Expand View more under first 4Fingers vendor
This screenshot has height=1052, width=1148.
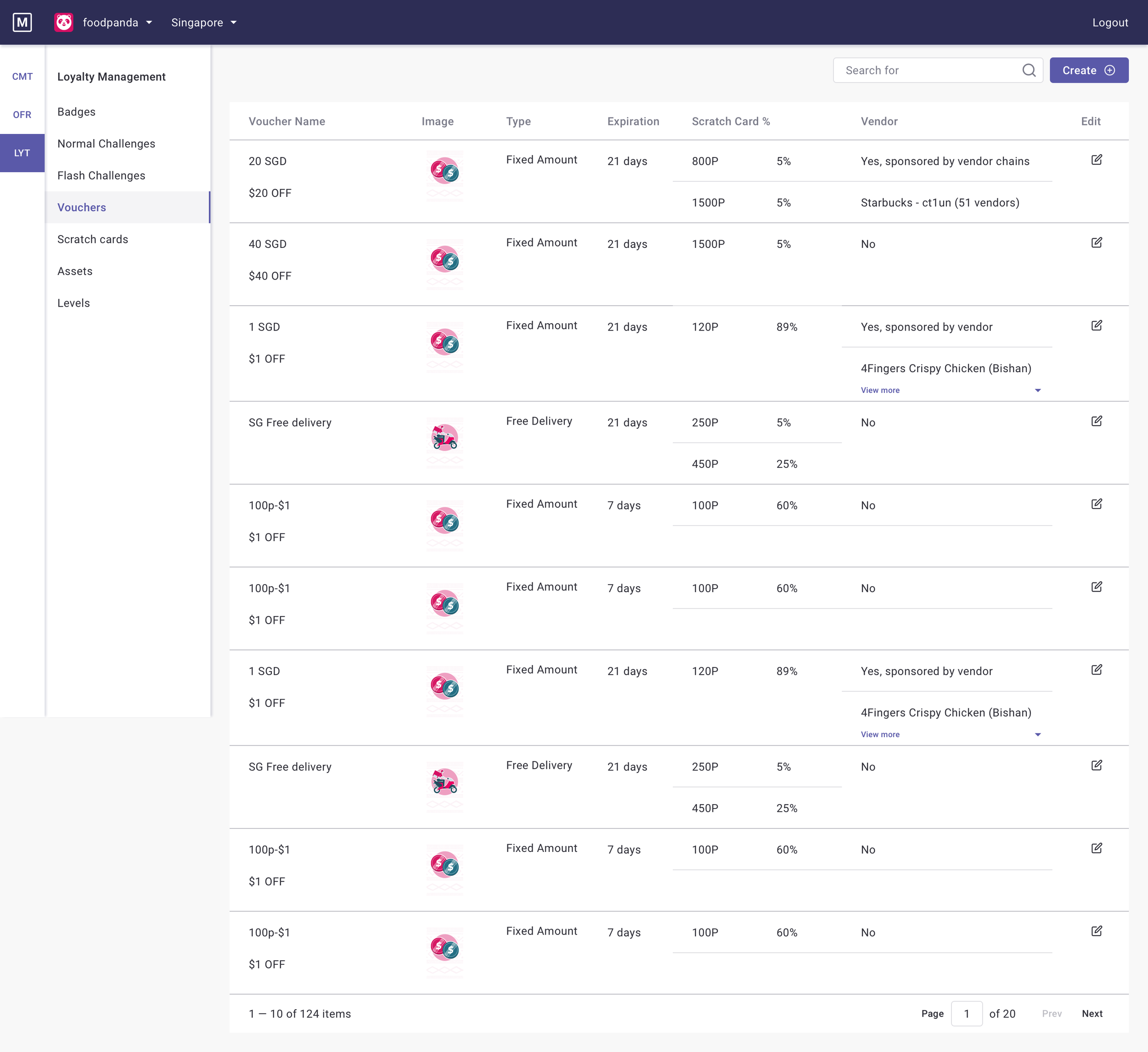880,390
